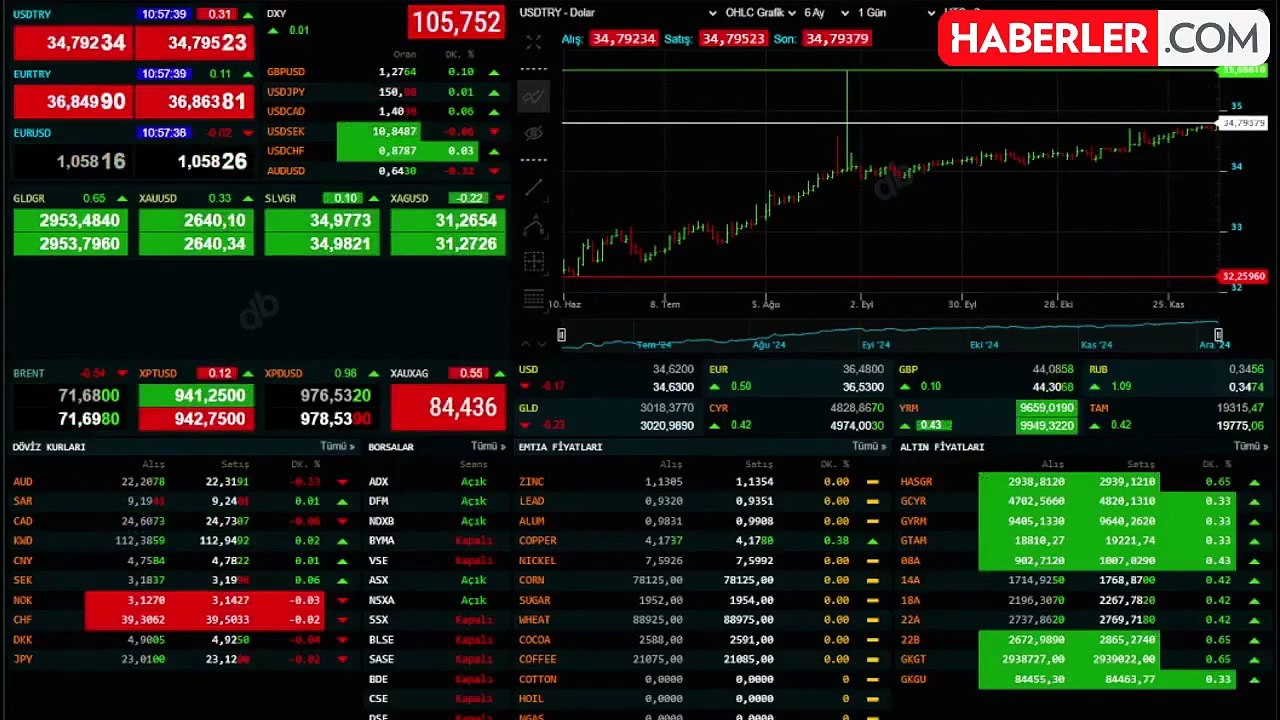
Task: Select the DÖVİZ KURLARI panel header
Action: pos(49,447)
